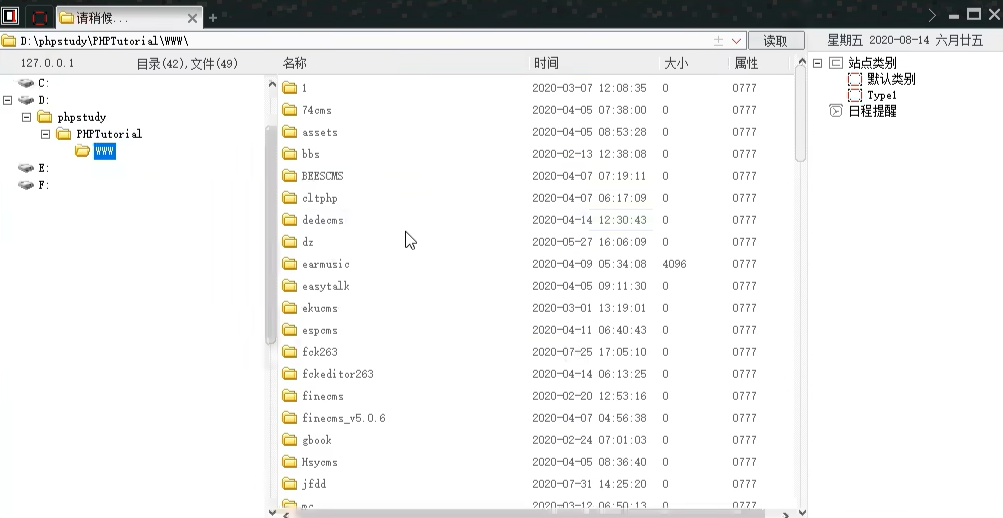Click the folder icon of earmusic
This screenshot has width=1003, height=518.
pyautogui.click(x=290, y=264)
